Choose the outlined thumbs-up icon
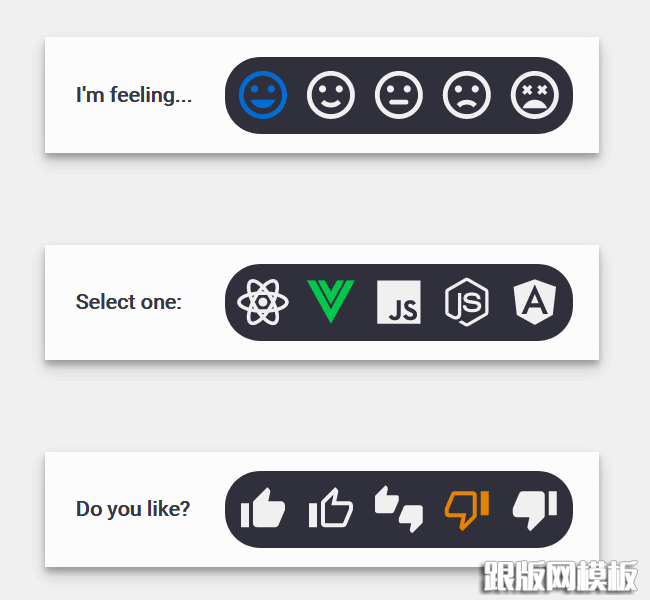This screenshot has height=600, width=650. click(x=331, y=508)
